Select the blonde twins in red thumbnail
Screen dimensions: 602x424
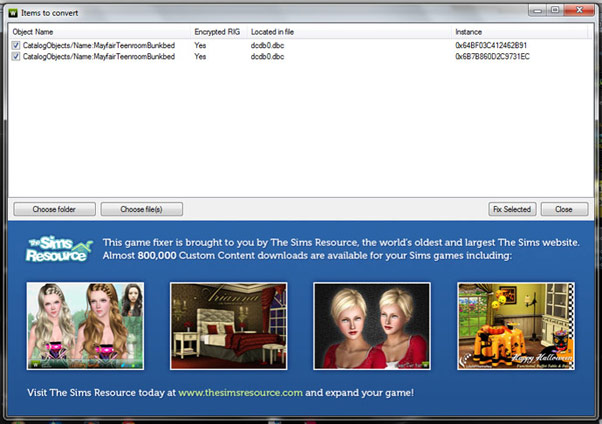coord(371,326)
